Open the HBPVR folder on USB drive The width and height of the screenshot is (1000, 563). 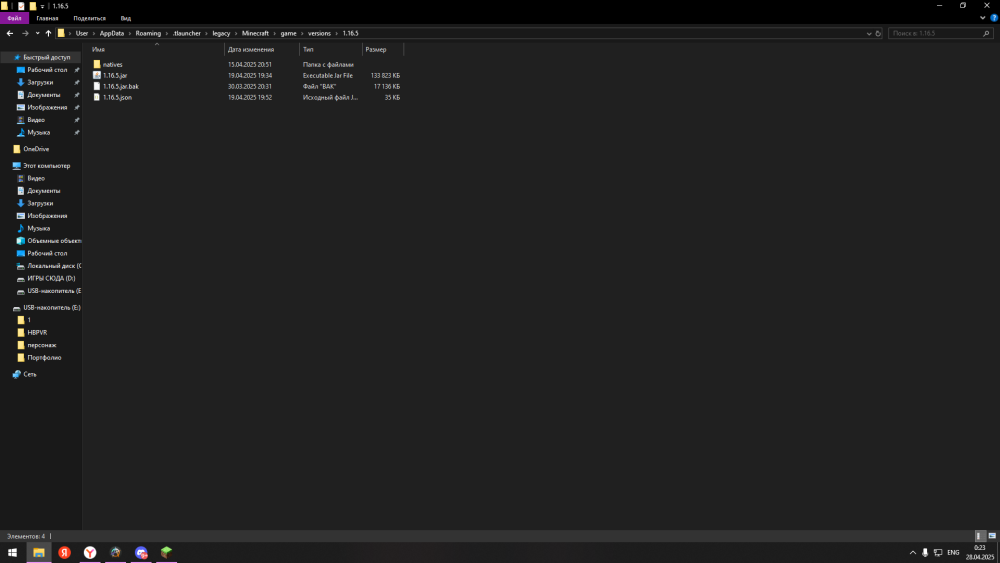pos(36,333)
